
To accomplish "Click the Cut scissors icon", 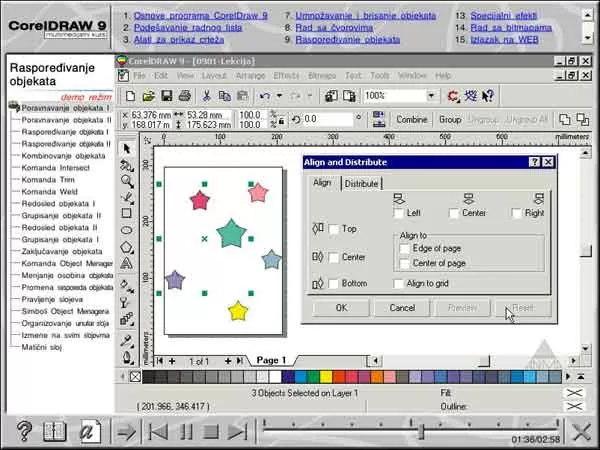I will pos(207,96).
